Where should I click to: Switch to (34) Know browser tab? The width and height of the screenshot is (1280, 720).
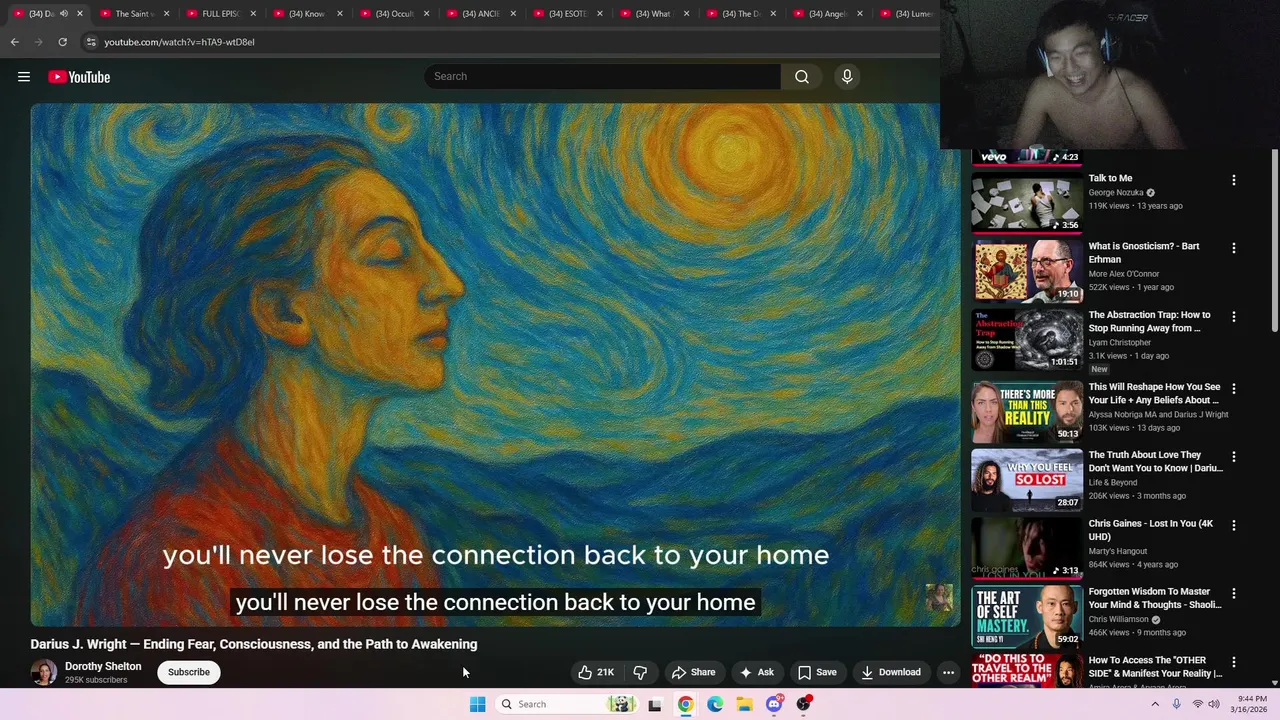pyautogui.click(x=306, y=14)
